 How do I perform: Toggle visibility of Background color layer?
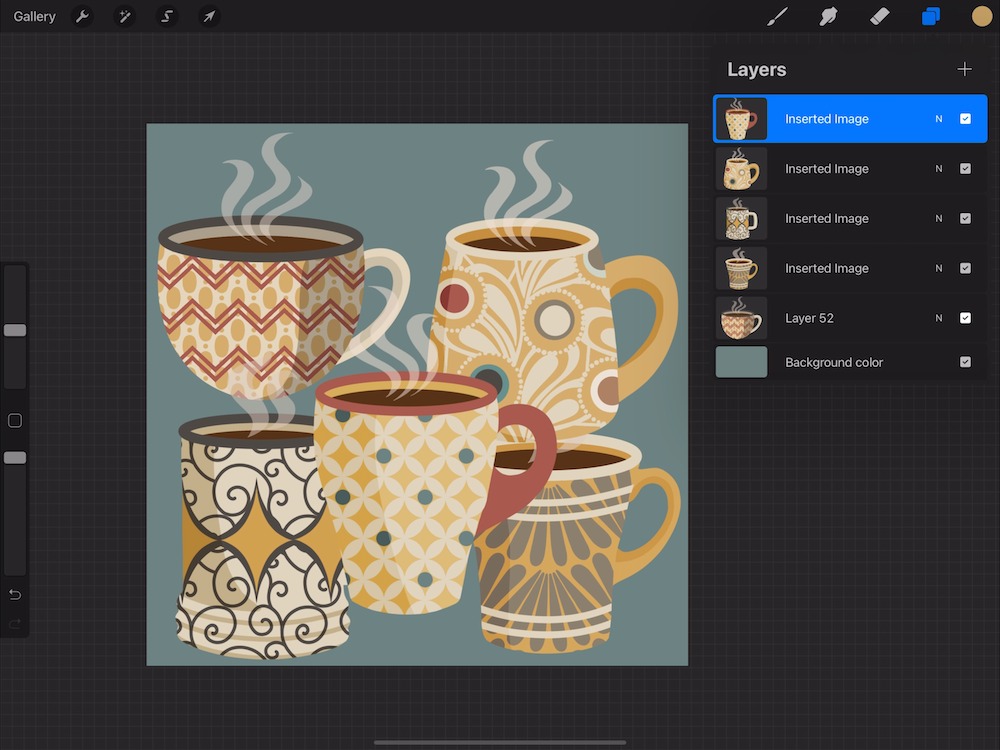(965, 362)
